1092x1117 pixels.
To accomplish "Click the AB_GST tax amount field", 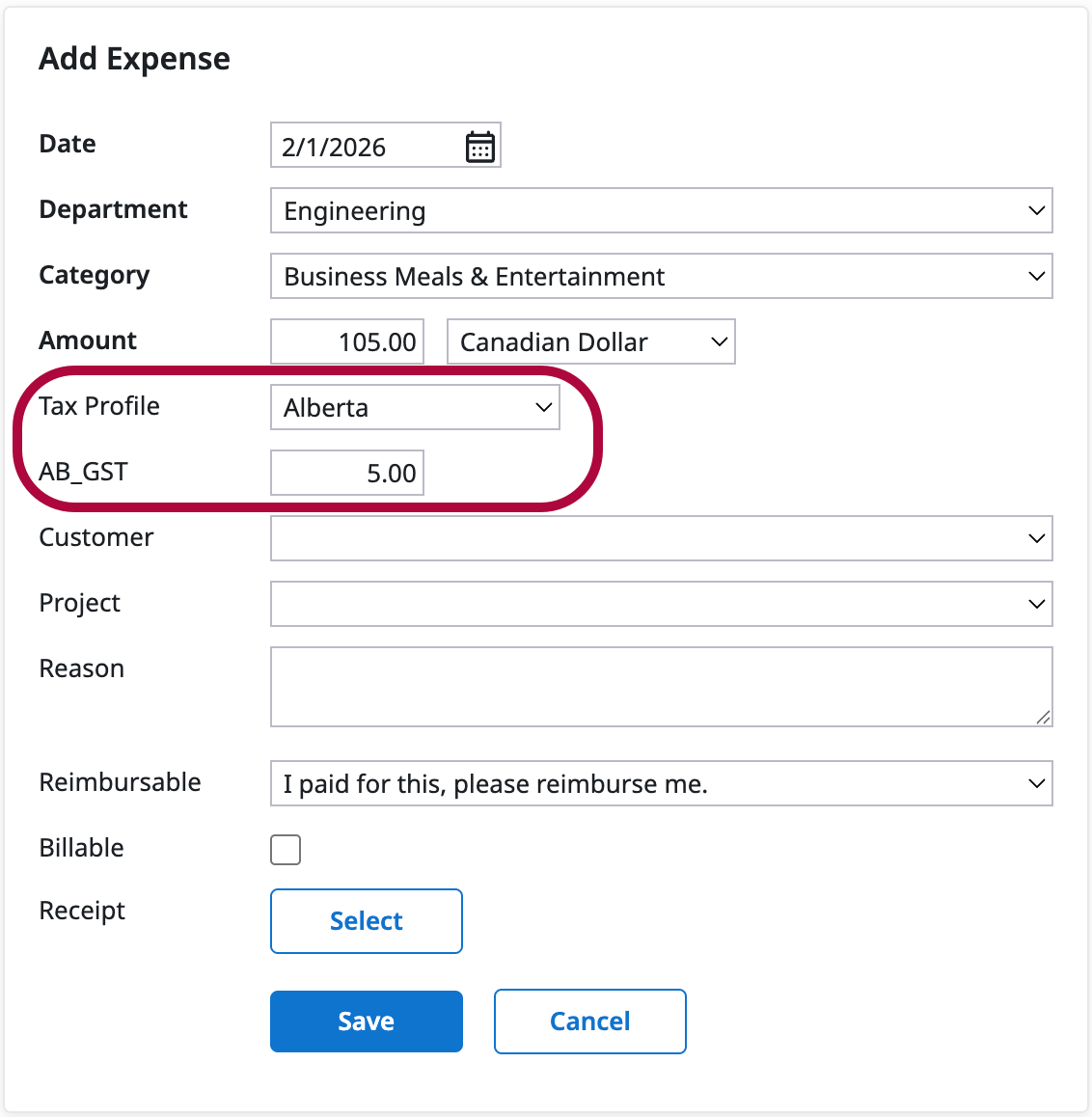I will pyautogui.click(x=347, y=473).
